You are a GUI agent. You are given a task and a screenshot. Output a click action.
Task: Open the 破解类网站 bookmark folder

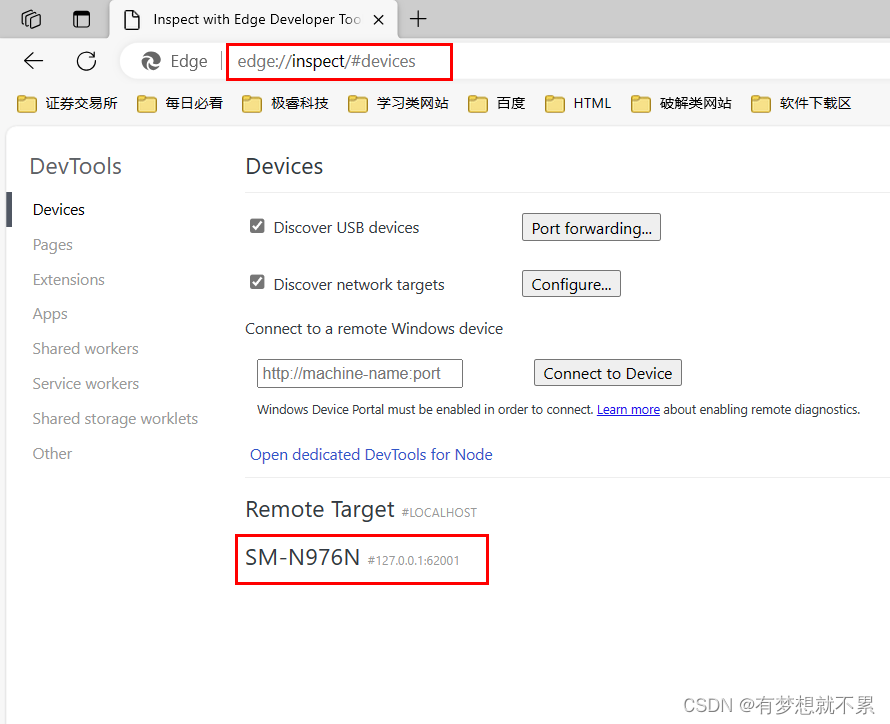coord(681,103)
